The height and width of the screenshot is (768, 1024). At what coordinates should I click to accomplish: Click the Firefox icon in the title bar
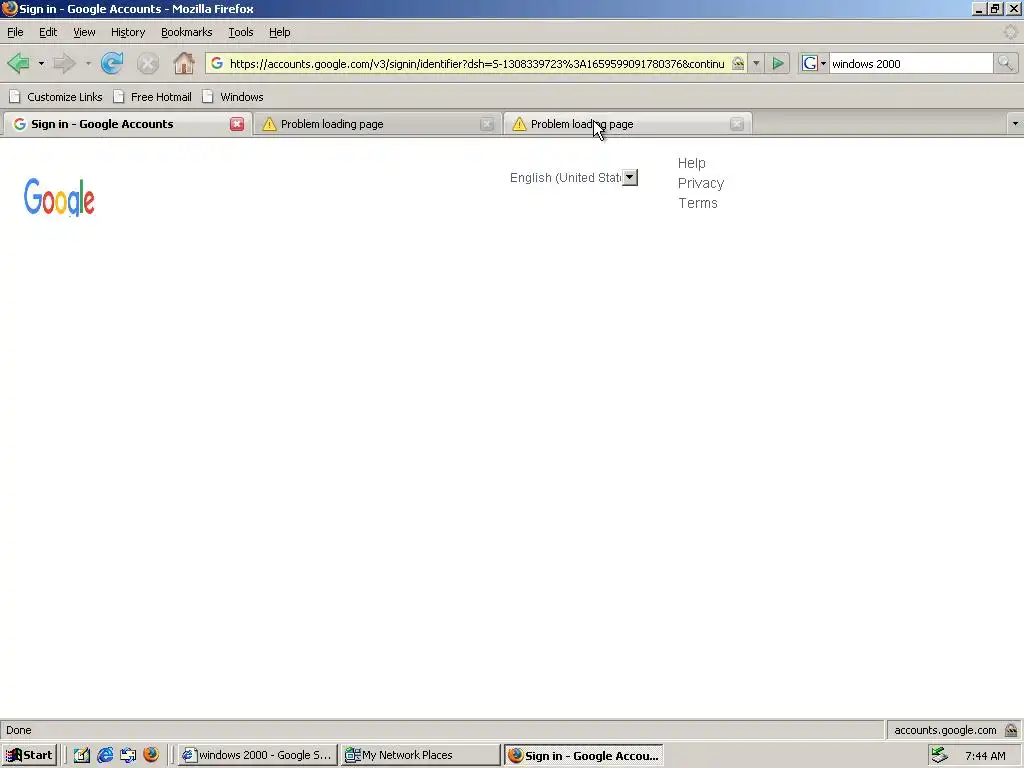click(x=9, y=8)
